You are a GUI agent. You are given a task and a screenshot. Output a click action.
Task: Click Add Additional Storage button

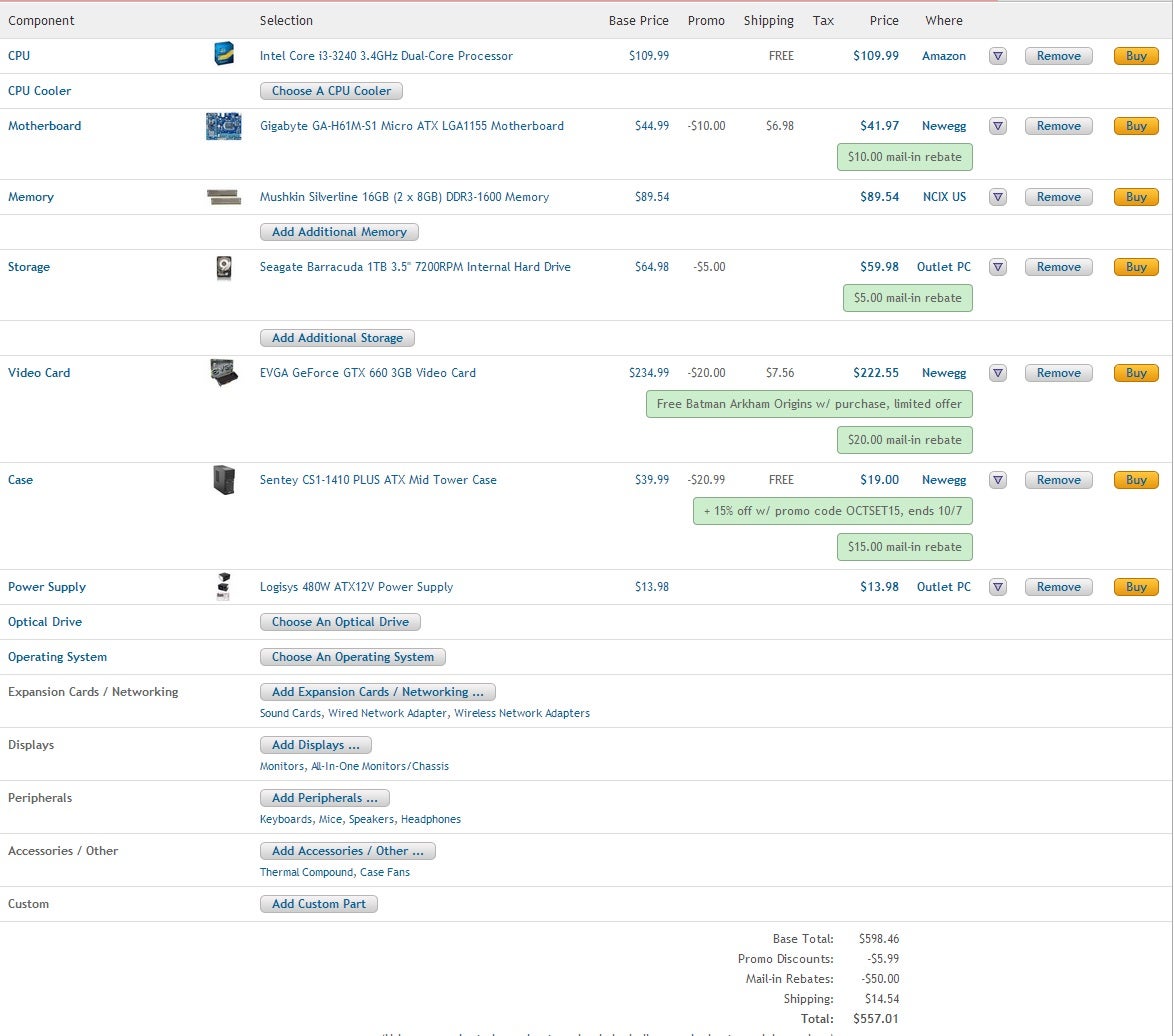point(337,338)
